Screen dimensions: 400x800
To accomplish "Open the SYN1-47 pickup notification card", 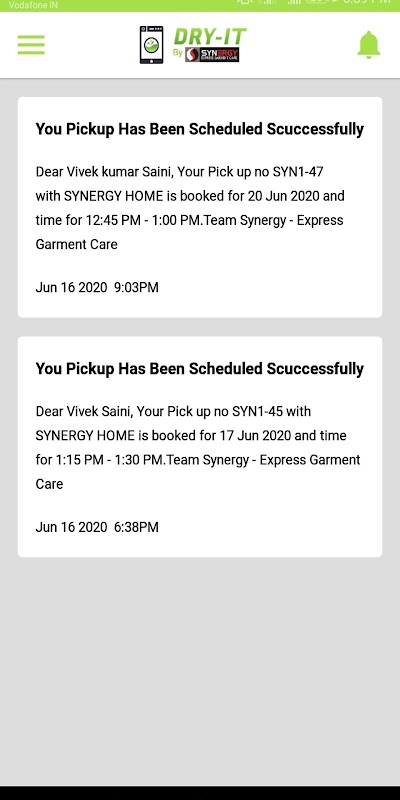I will point(200,207).
